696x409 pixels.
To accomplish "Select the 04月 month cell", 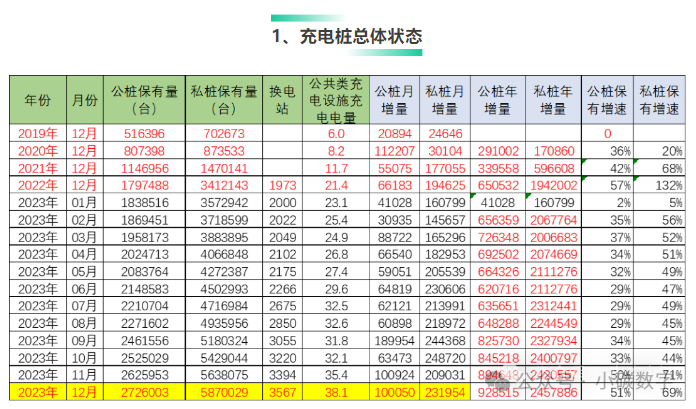I will [85, 254].
